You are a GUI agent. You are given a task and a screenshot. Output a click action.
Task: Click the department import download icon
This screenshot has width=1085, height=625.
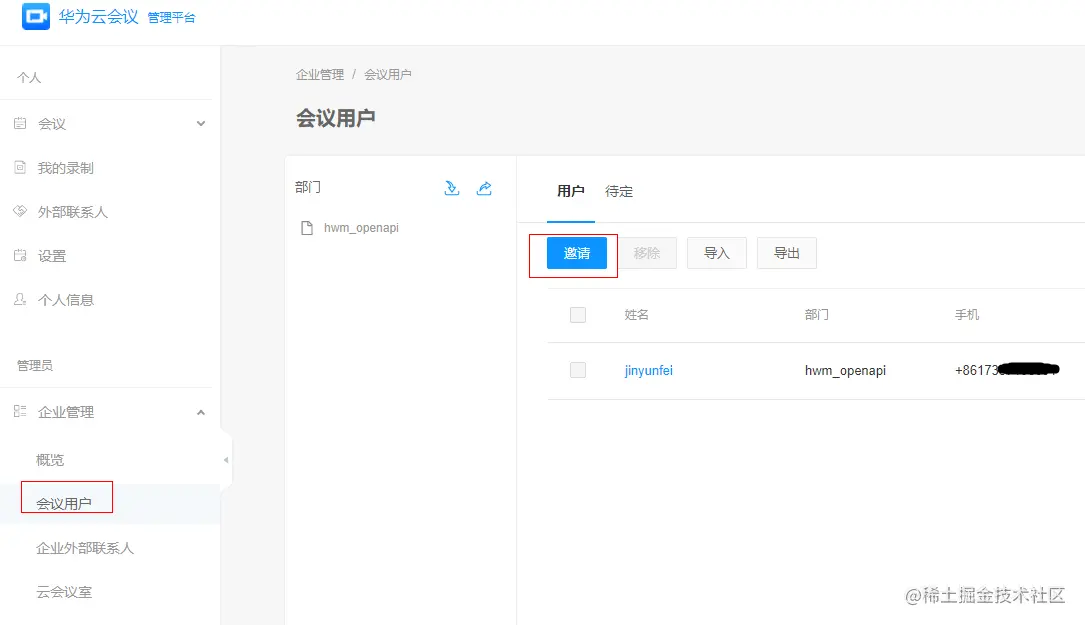(x=452, y=188)
